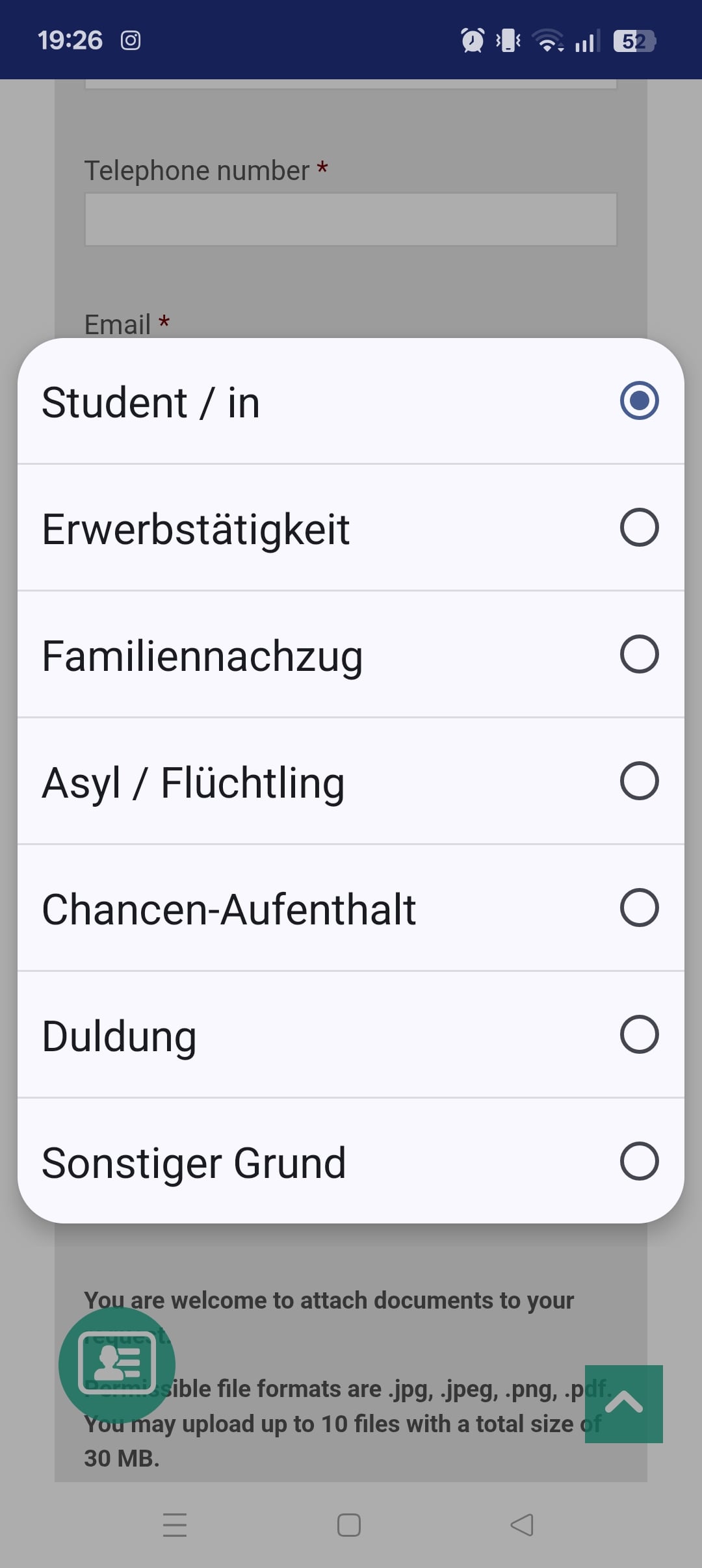Tap the green ID card floating icon
The width and height of the screenshot is (702, 1568).
[117, 1364]
